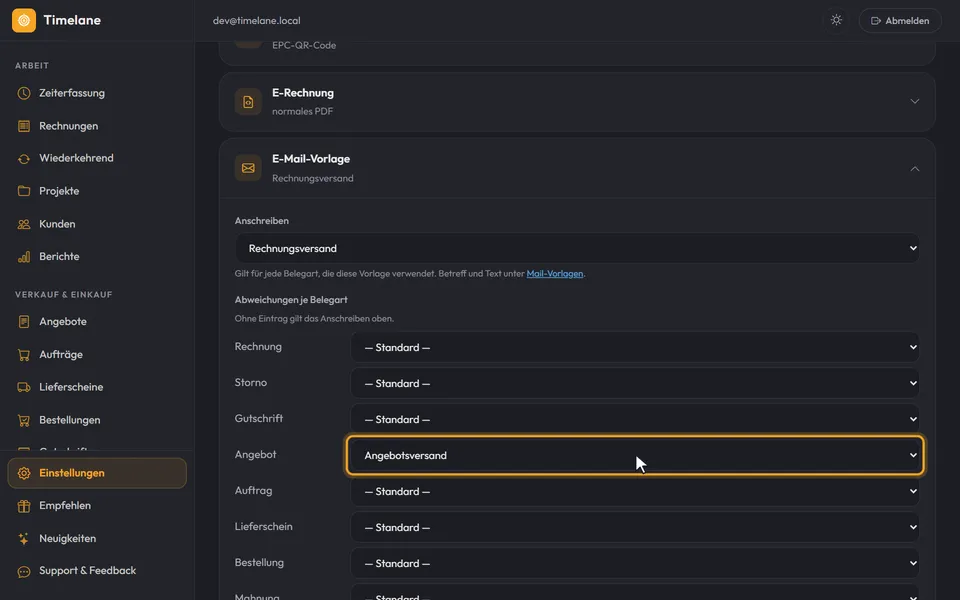Image resolution: width=960 pixels, height=600 pixels.
Task: Click the 'normales PDF' subtitle text
Action: 302,111
